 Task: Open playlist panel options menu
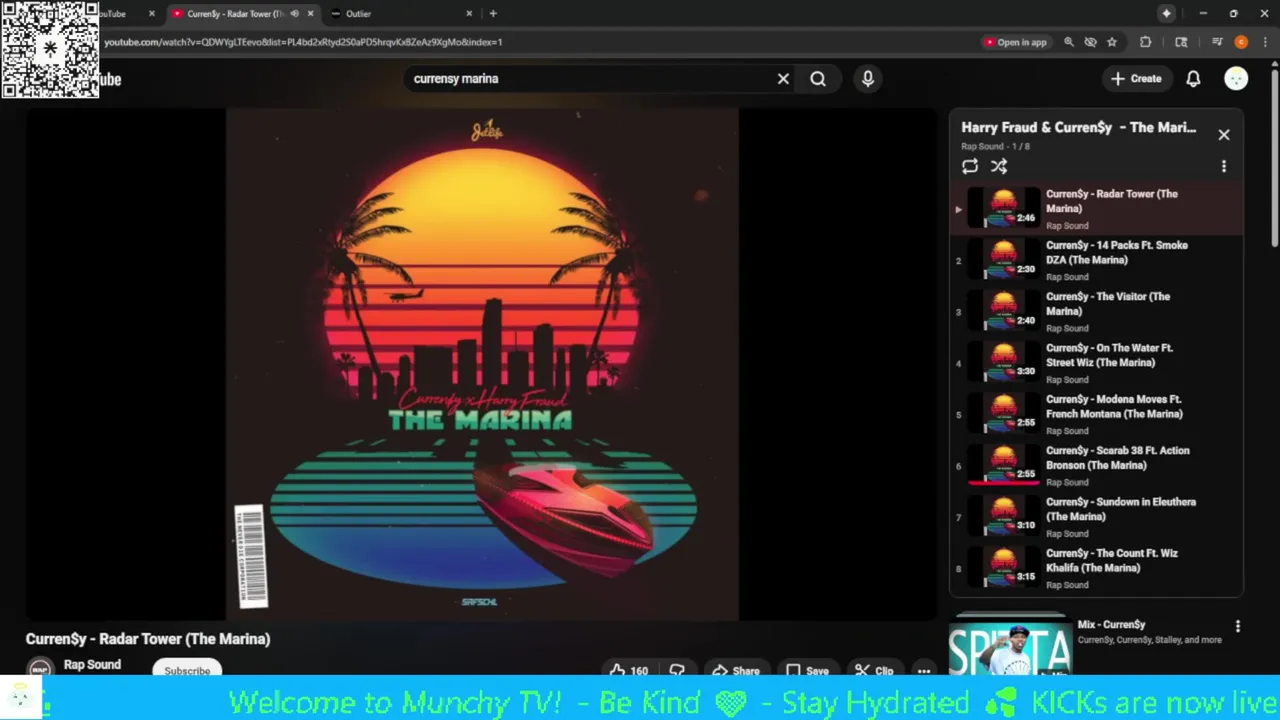(x=1223, y=167)
